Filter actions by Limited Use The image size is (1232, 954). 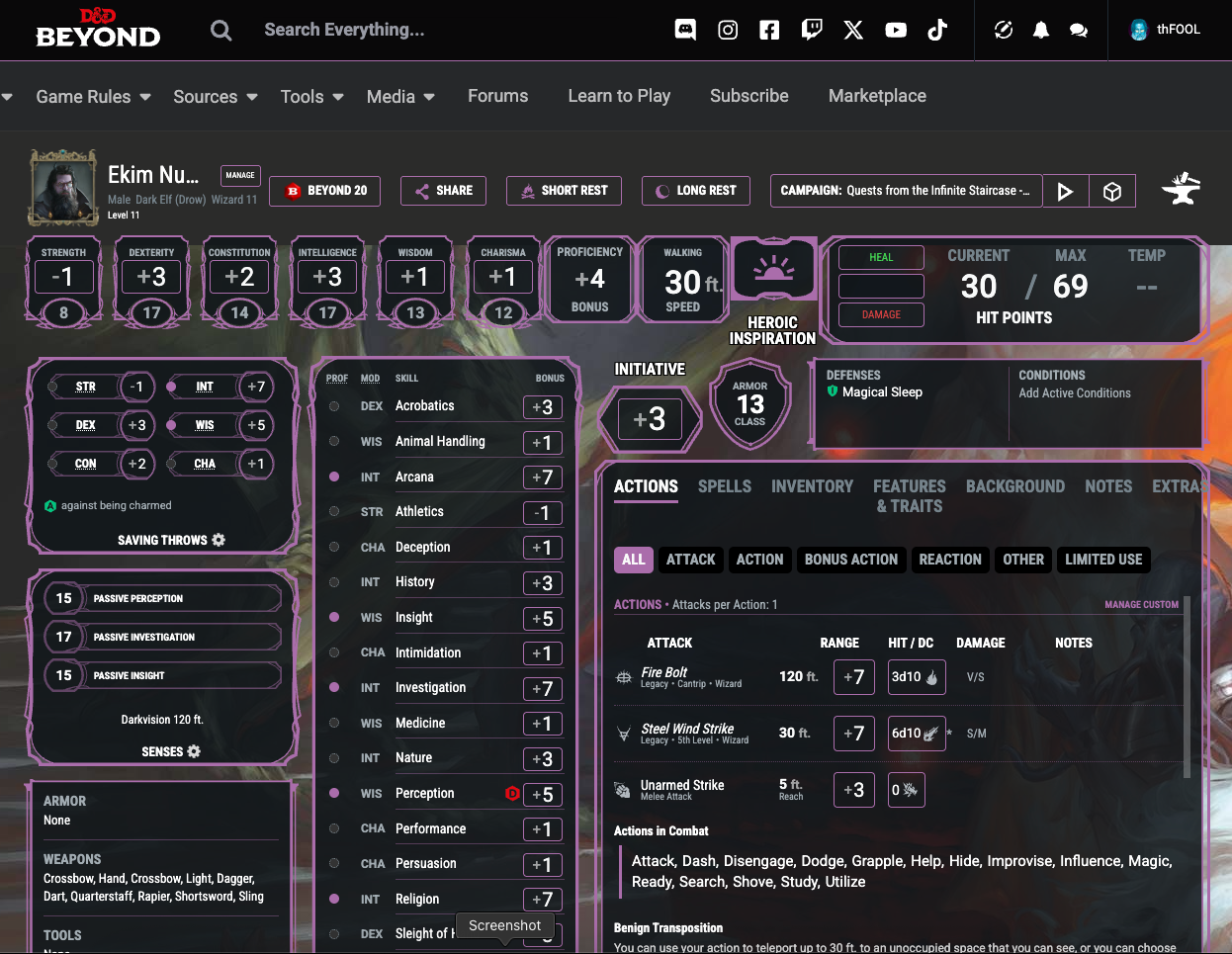pos(1103,560)
